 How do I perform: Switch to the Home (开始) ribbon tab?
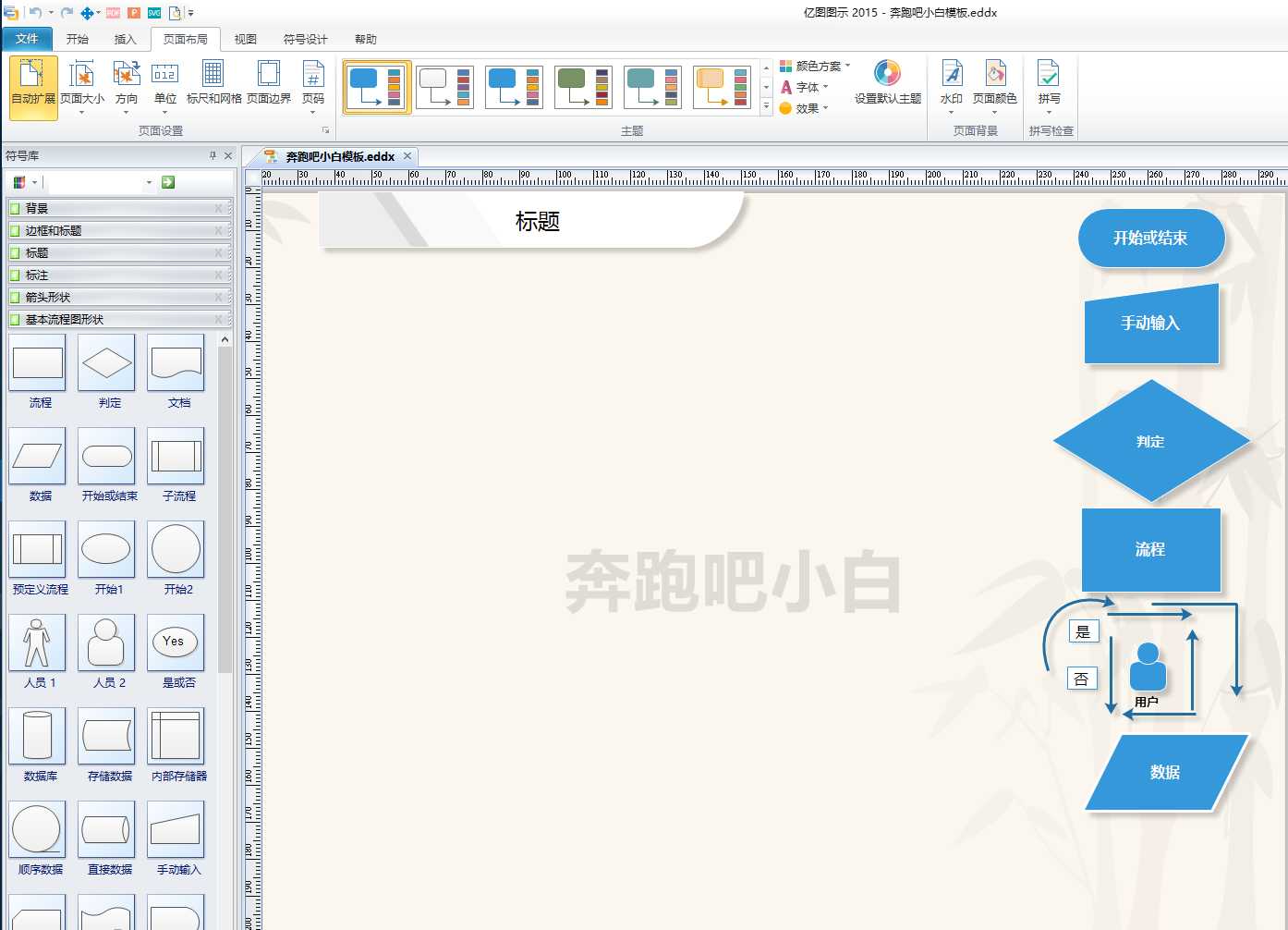point(78,39)
